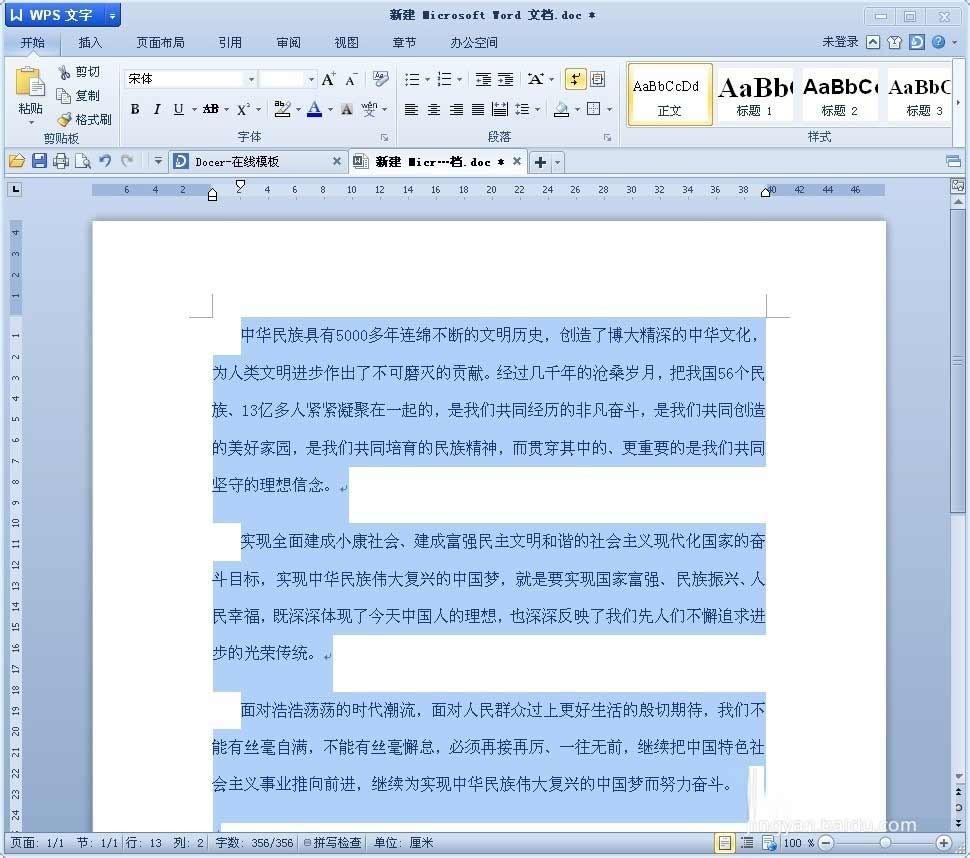Increase the font size with Grow Font icon
This screenshot has width=970, height=858.
coord(328,78)
